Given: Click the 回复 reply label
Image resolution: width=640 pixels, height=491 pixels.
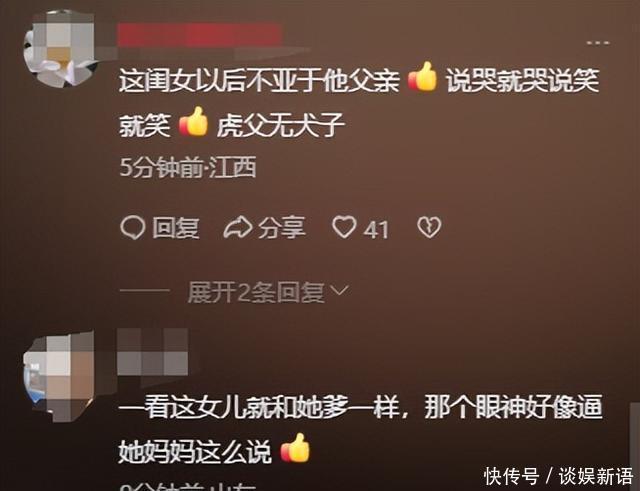Looking at the screenshot, I should coord(176,228).
